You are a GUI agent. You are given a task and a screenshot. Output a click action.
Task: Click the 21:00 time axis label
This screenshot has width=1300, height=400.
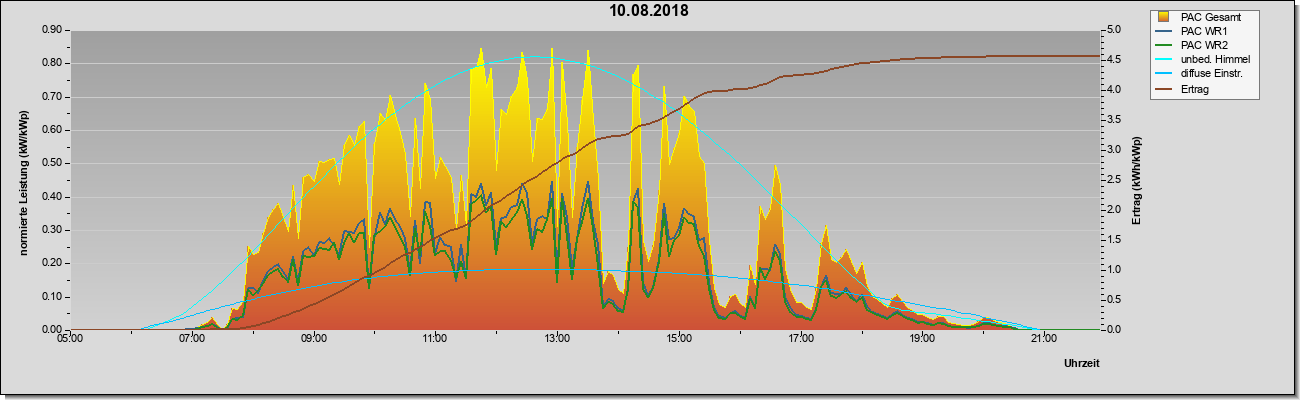point(1043,339)
